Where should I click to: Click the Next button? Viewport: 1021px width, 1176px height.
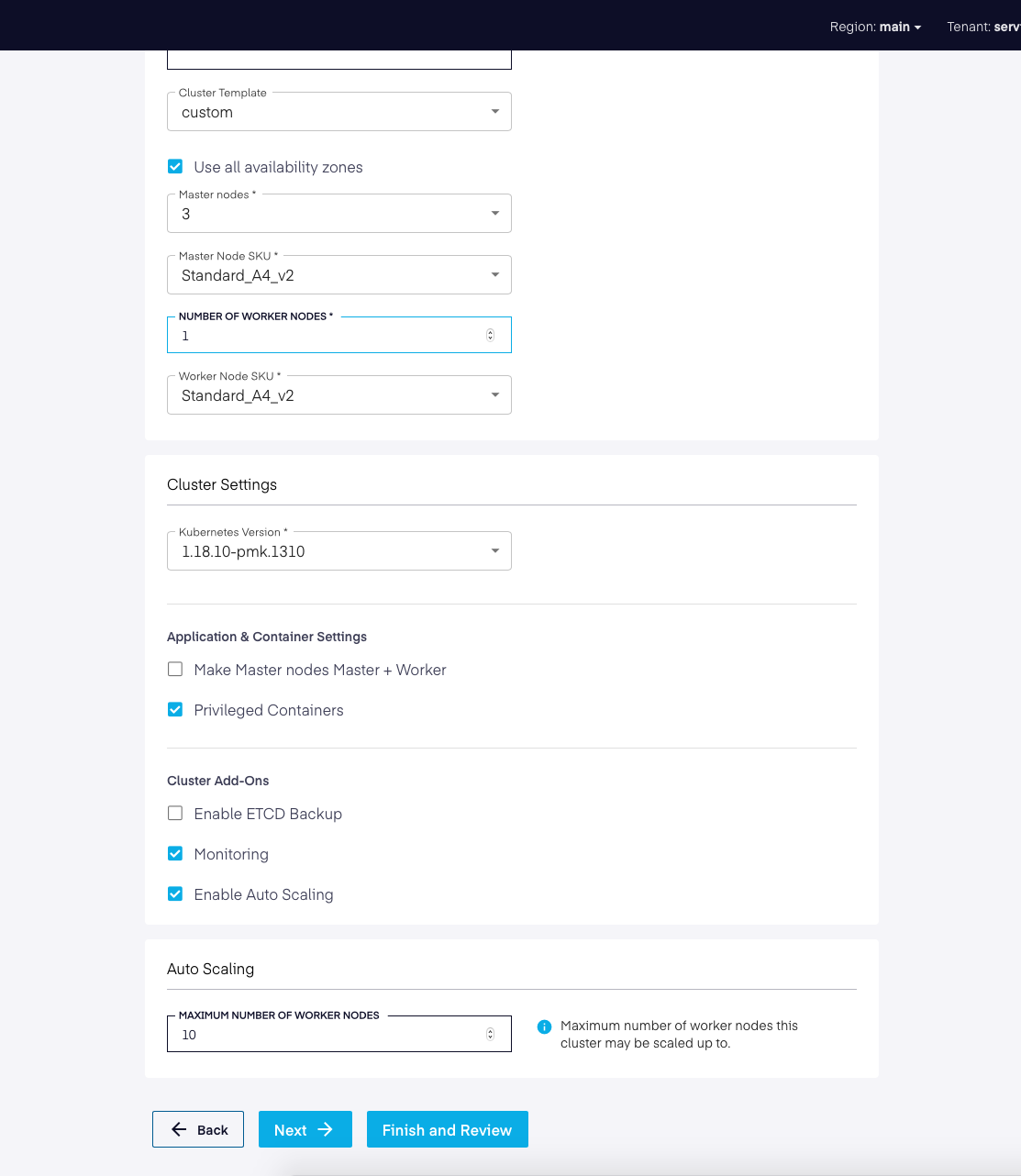coord(305,1129)
